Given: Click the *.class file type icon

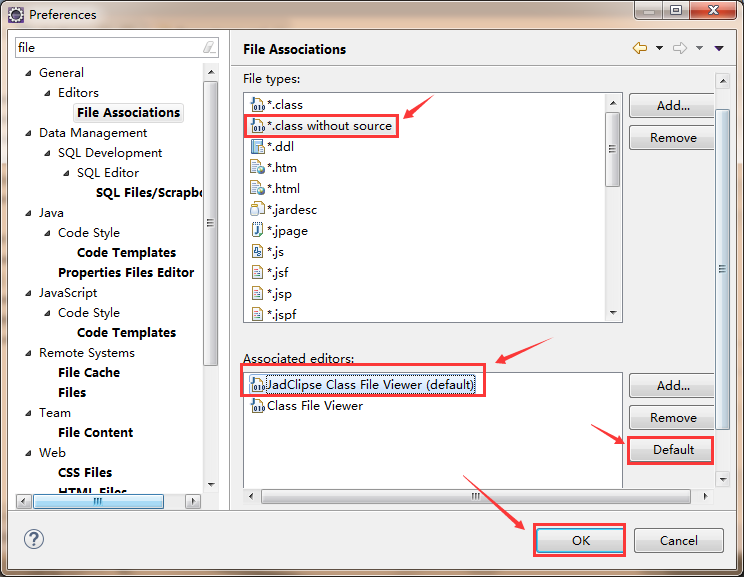Looking at the screenshot, I should click(258, 104).
